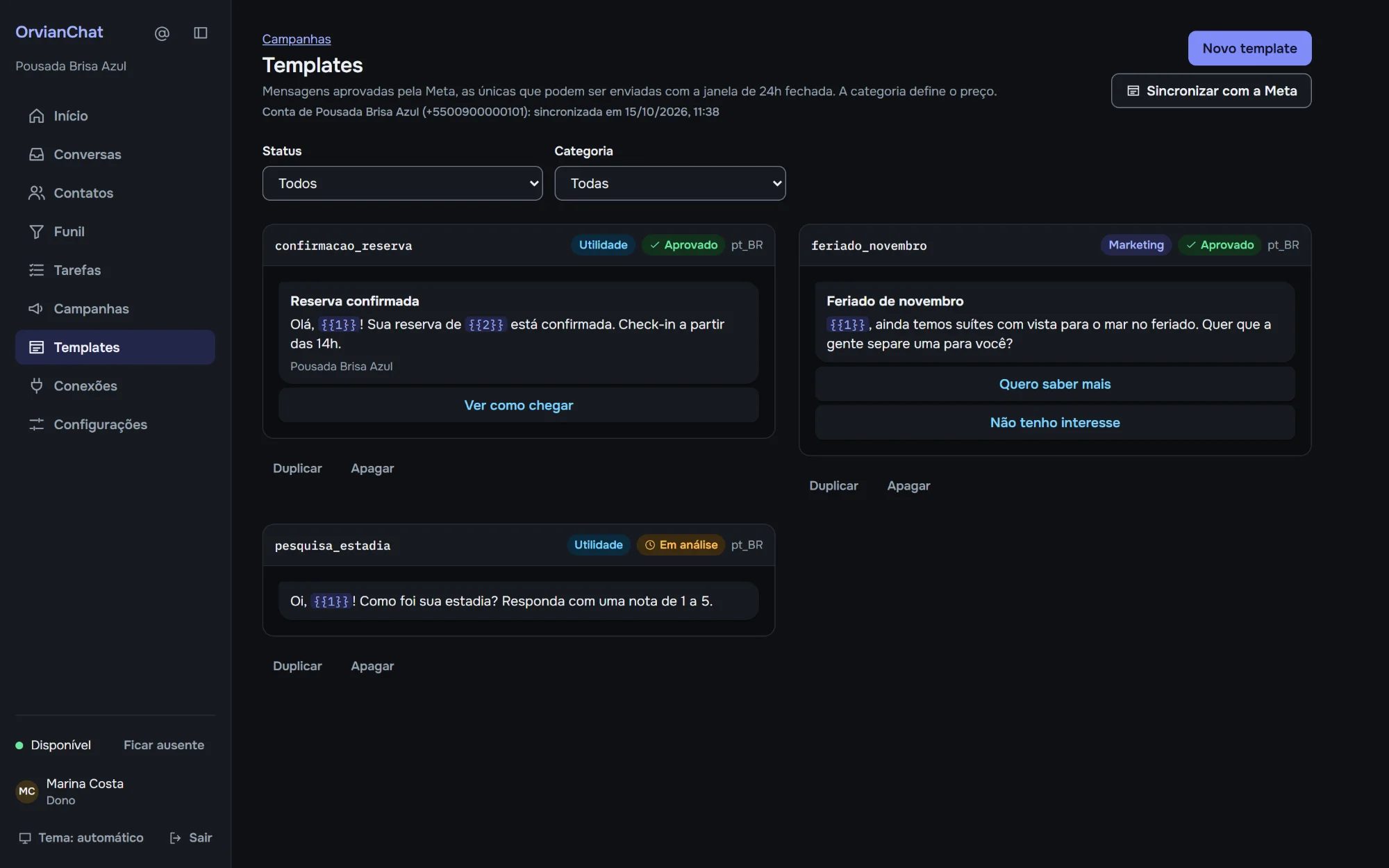The image size is (1389, 868).
Task: Click the Início home icon
Action: (36, 116)
